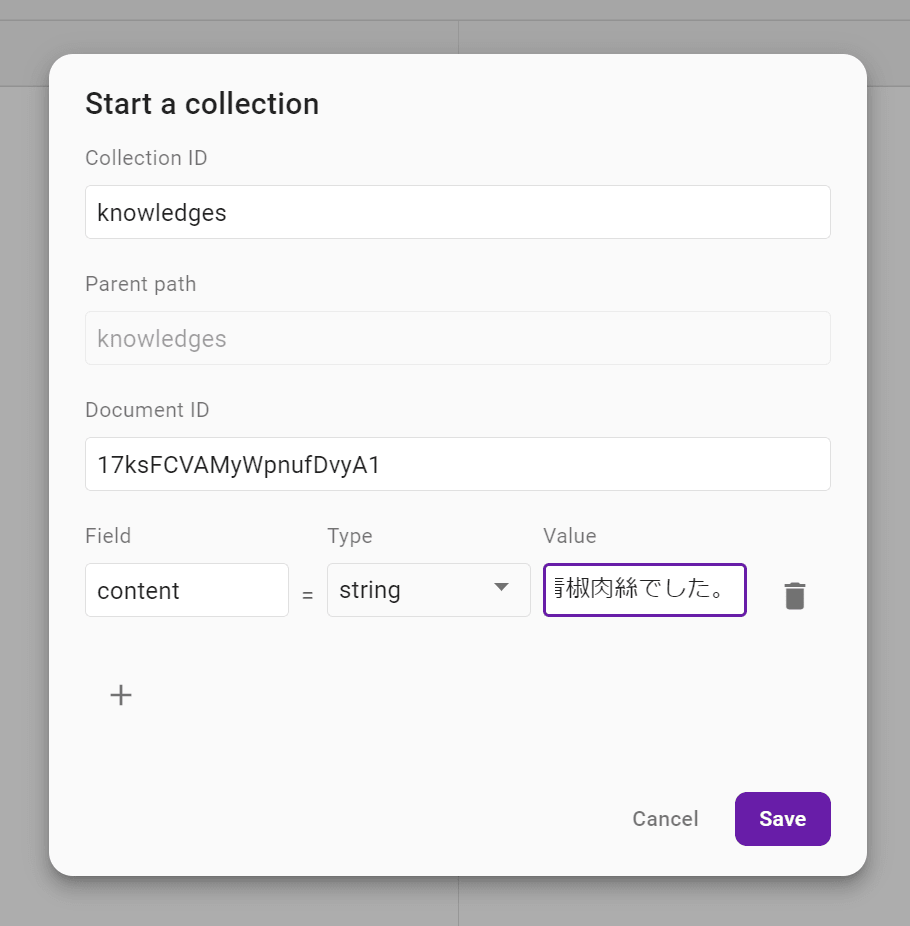This screenshot has width=910, height=926.
Task: Click the Value column label
Action: (x=570, y=536)
